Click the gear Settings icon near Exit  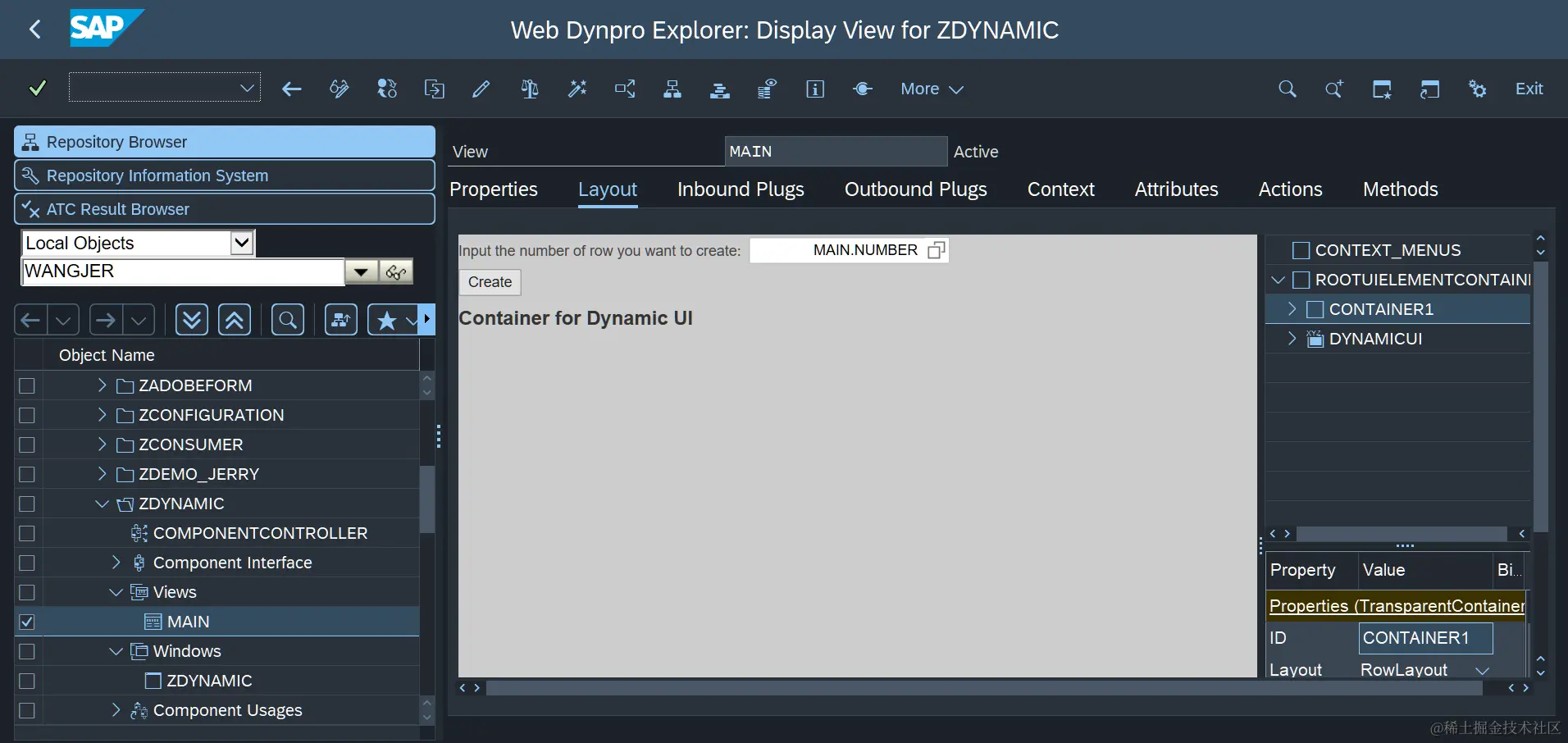pos(1477,89)
